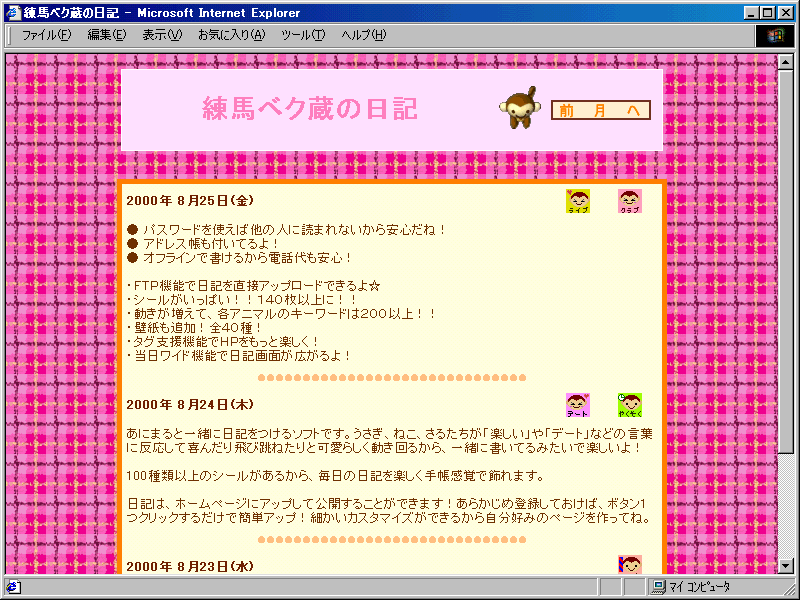Click the line ・壁紙も追加!全40種!
The image size is (800, 600).
pos(194,328)
